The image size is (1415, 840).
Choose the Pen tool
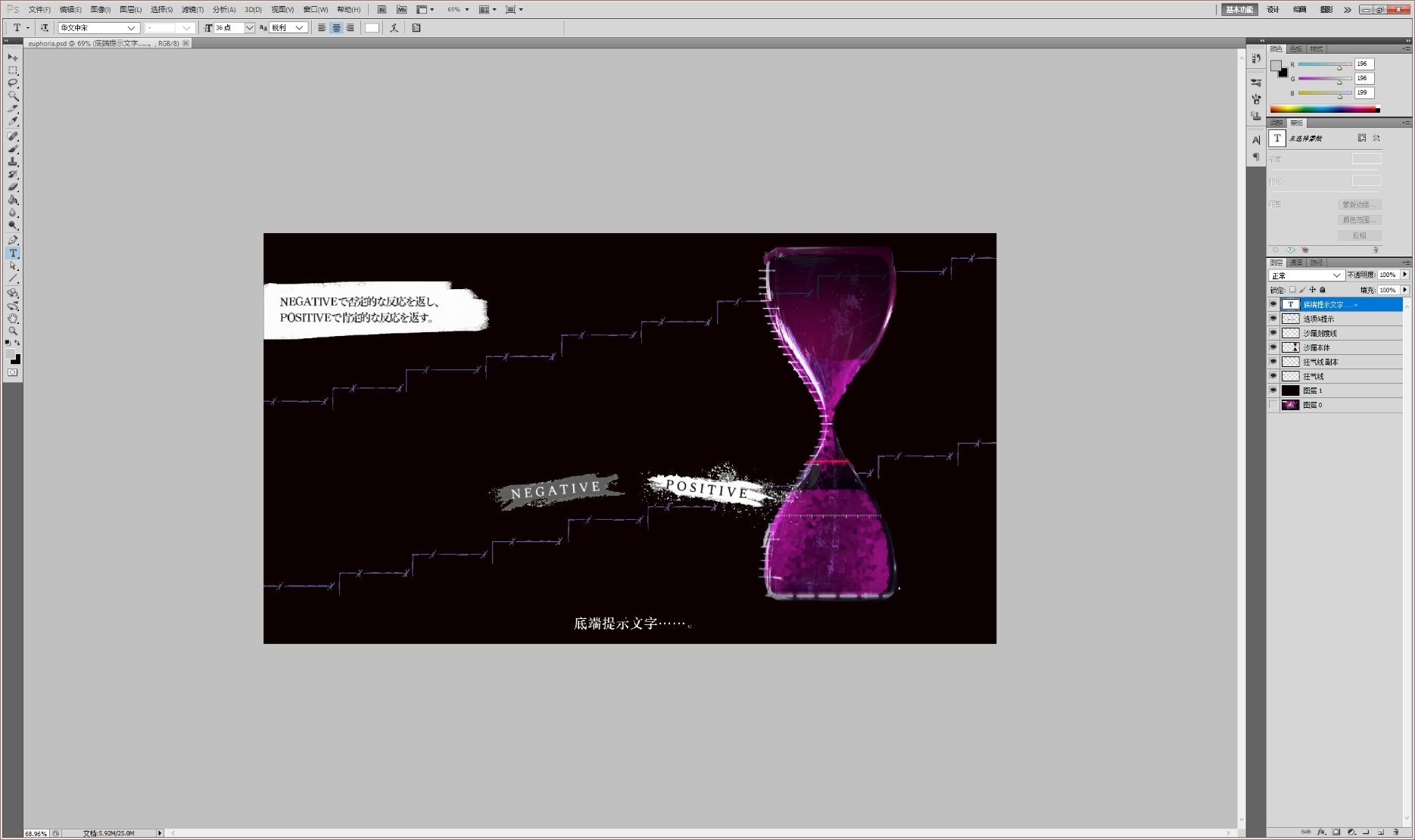13,240
